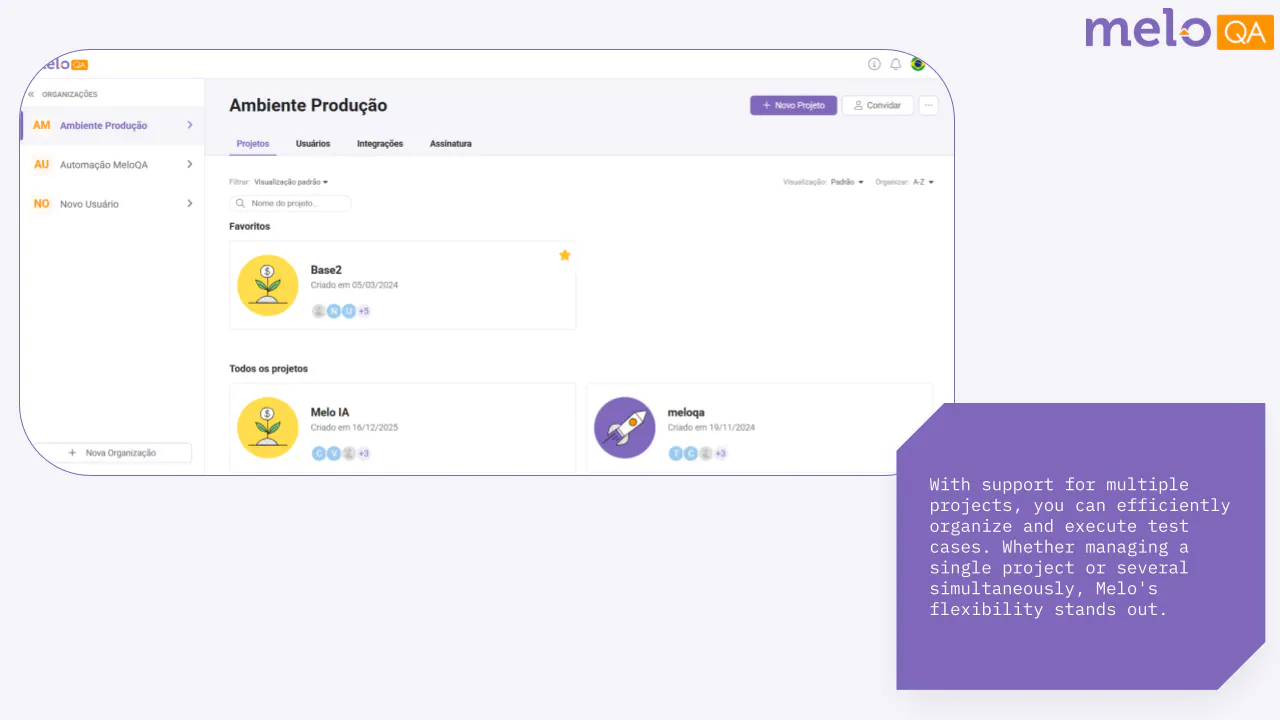The height and width of the screenshot is (720, 1280).
Task: Click the Melo IA plant project icon
Action: (x=268, y=428)
